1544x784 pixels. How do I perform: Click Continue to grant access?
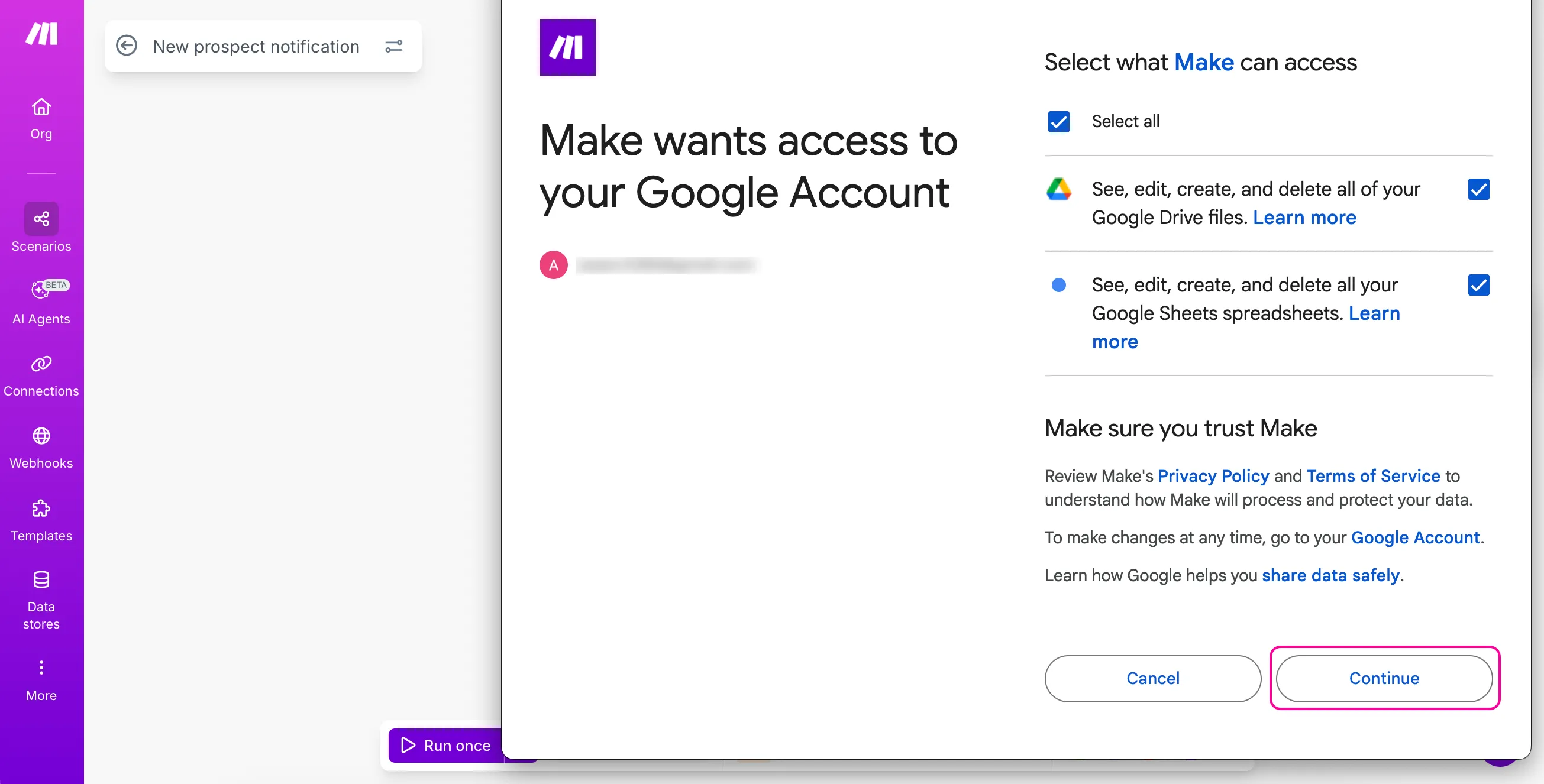pyautogui.click(x=1384, y=679)
